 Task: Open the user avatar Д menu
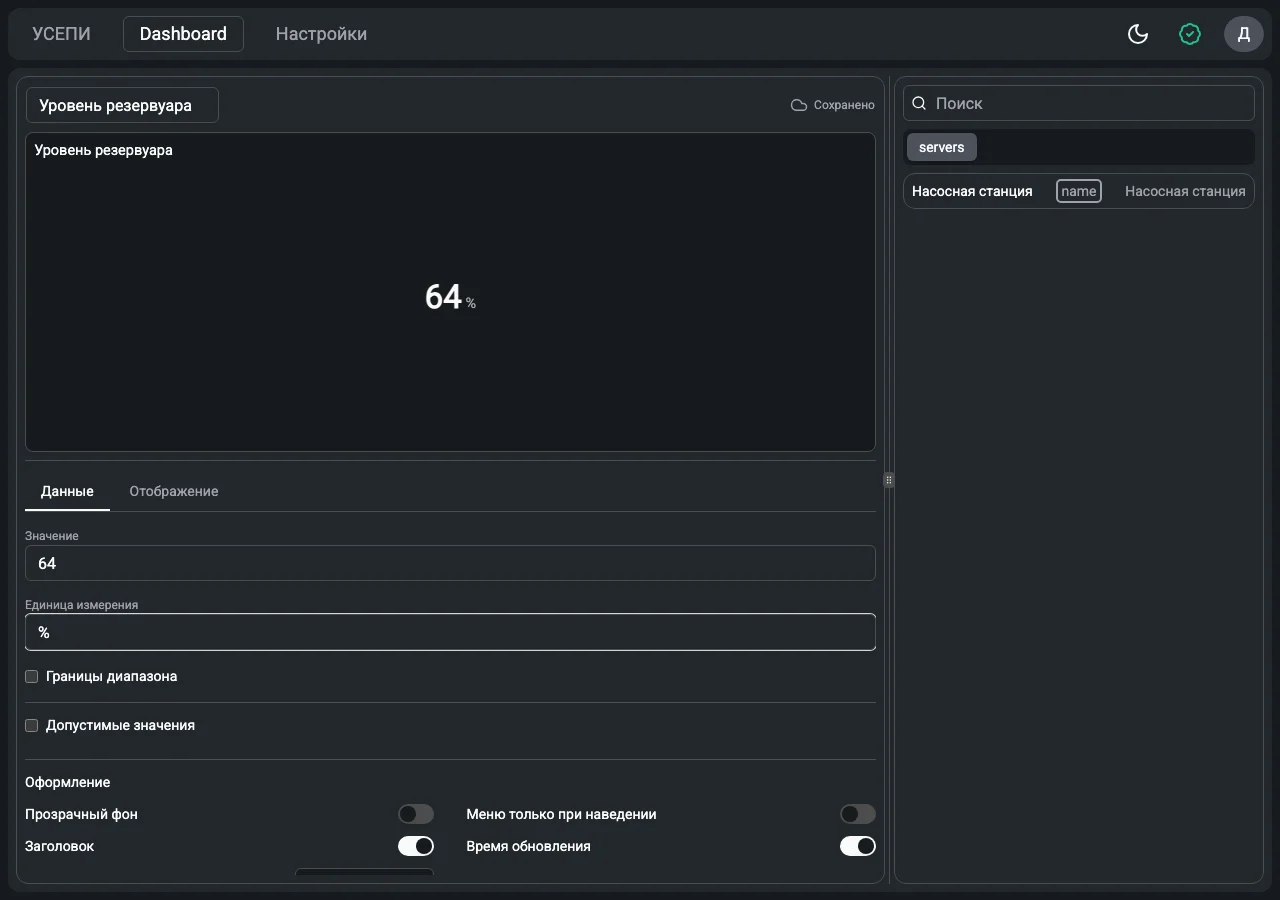pyautogui.click(x=1244, y=34)
